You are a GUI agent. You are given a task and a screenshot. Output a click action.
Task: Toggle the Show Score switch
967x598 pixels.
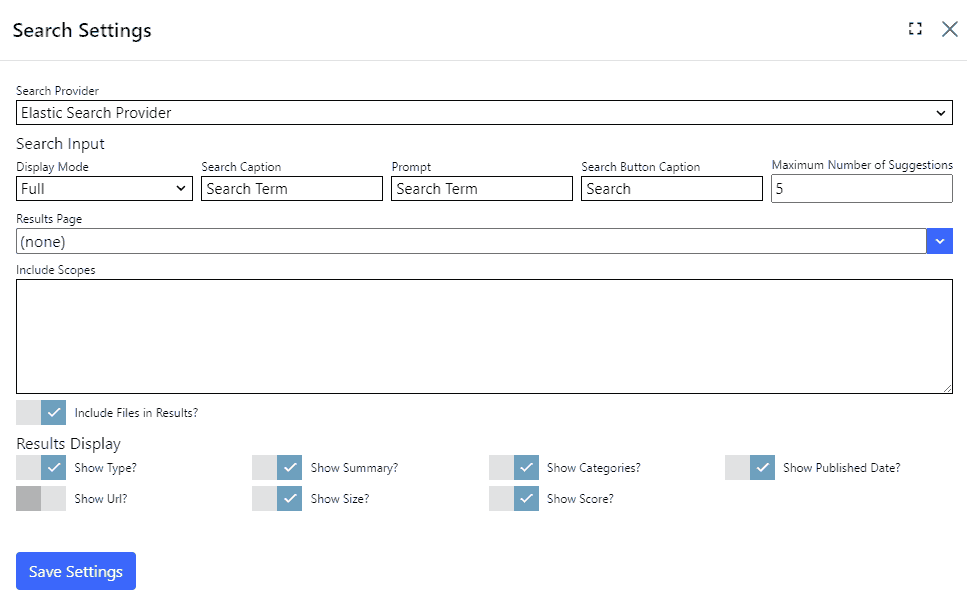tap(514, 499)
